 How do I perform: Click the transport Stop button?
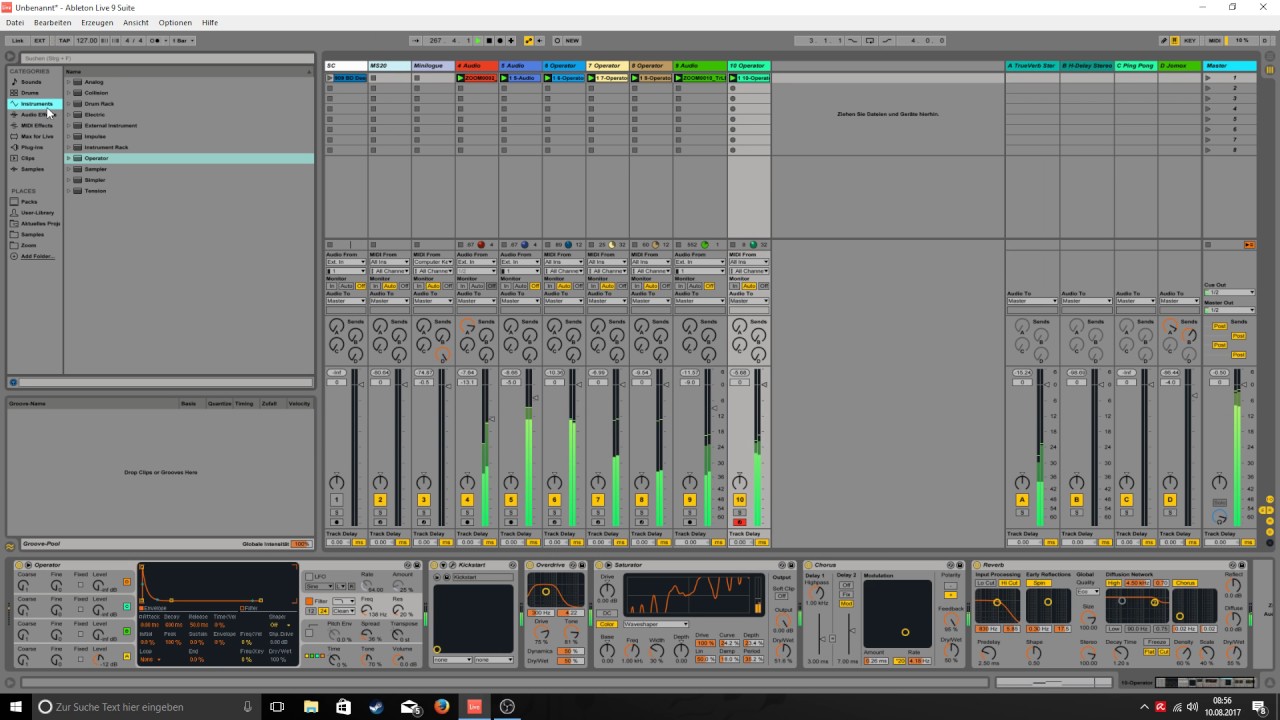[x=489, y=41]
